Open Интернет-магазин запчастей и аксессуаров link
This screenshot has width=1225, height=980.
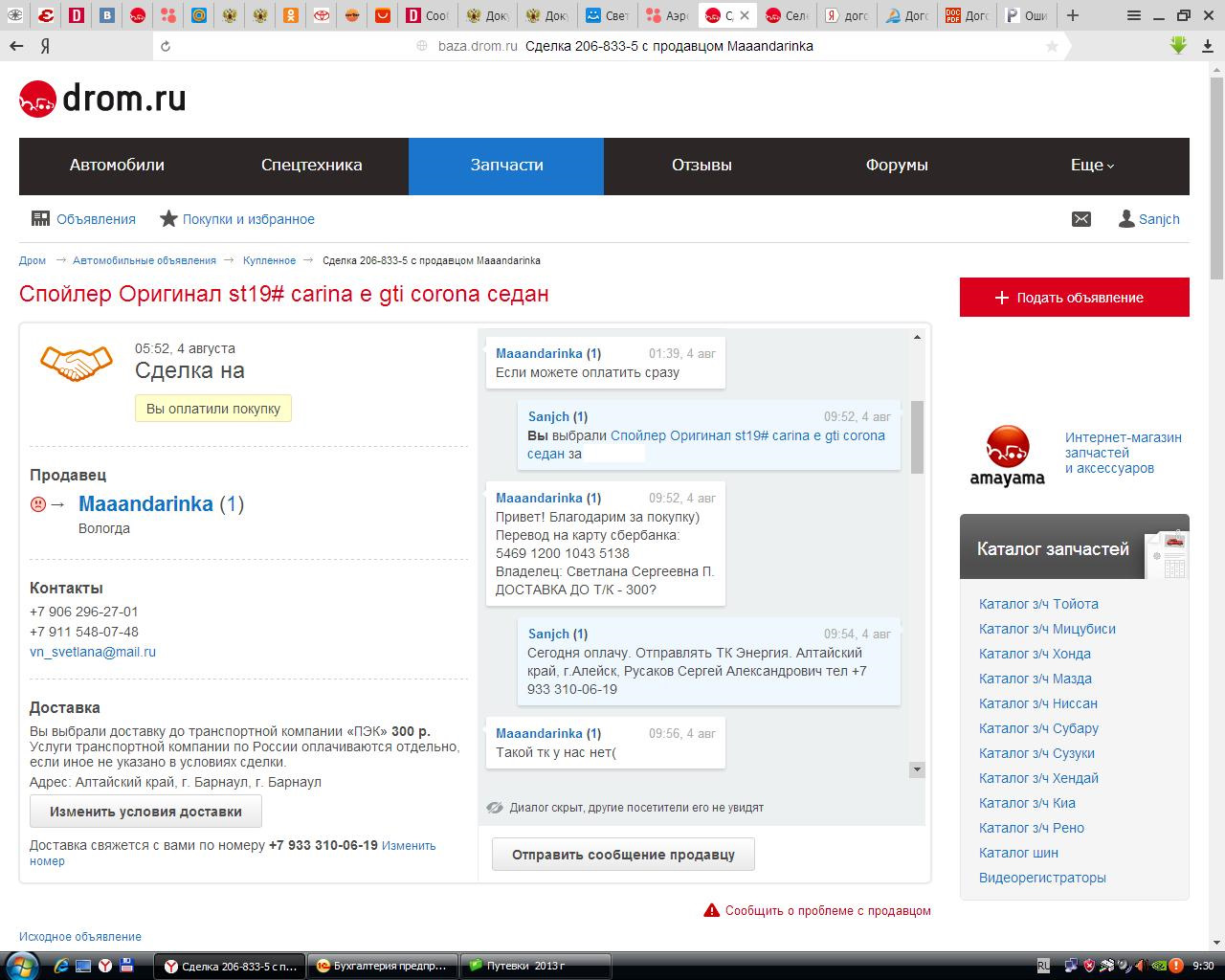(x=1124, y=453)
